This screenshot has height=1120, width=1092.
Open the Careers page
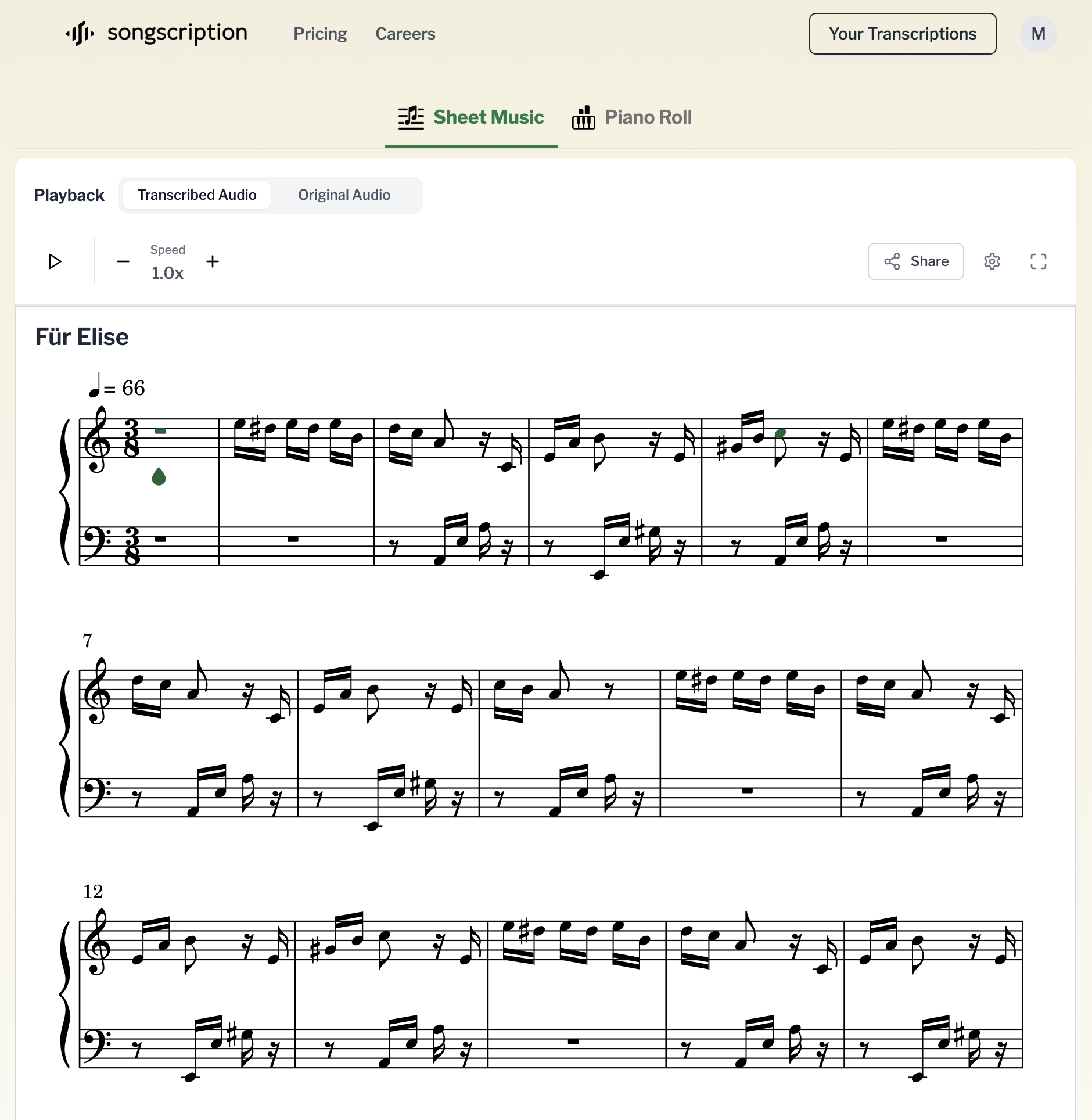tap(405, 34)
